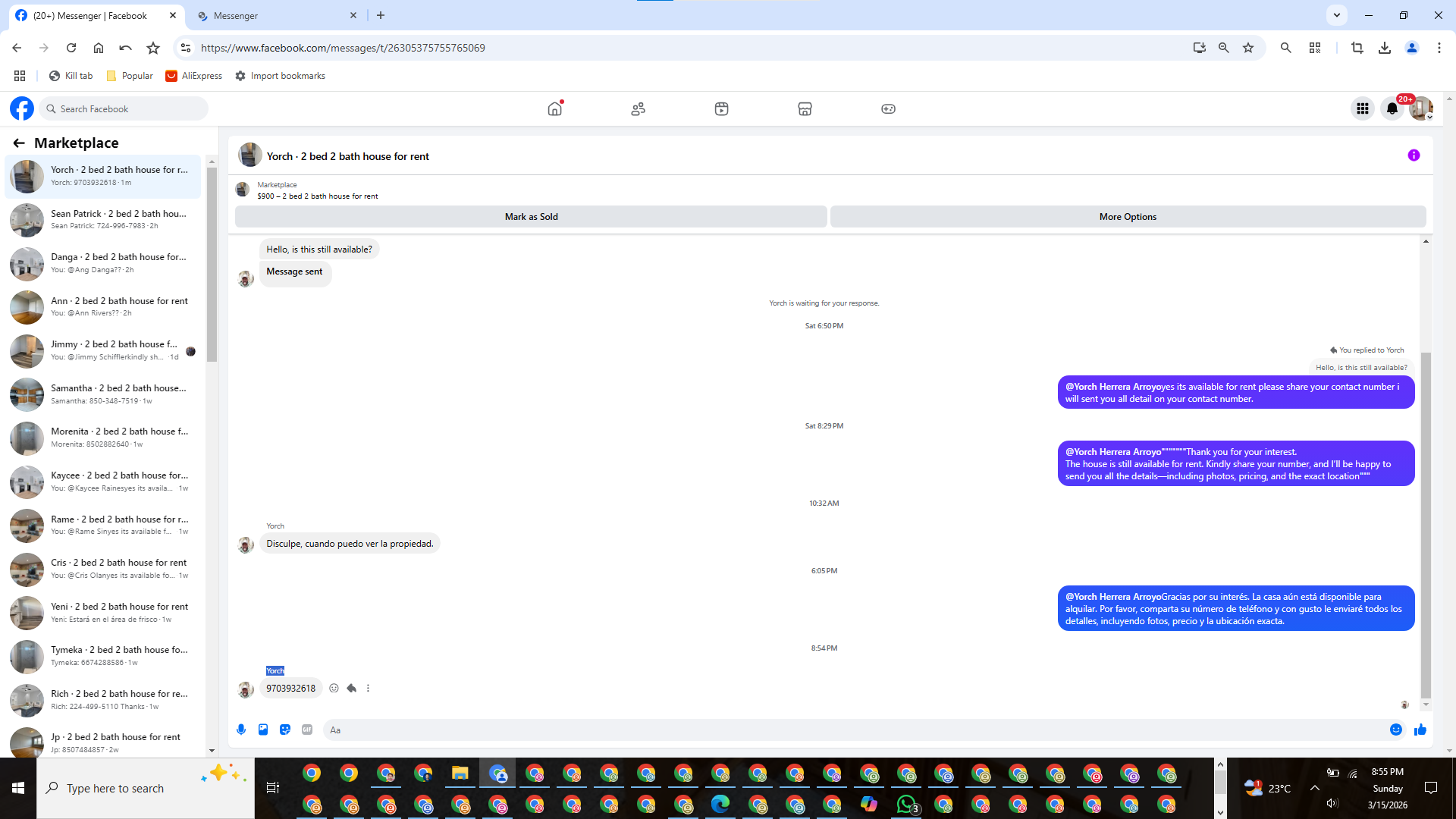This screenshot has width=1456, height=819.
Task: Open Sean Patrick's conversation
Action: point(103,220)
